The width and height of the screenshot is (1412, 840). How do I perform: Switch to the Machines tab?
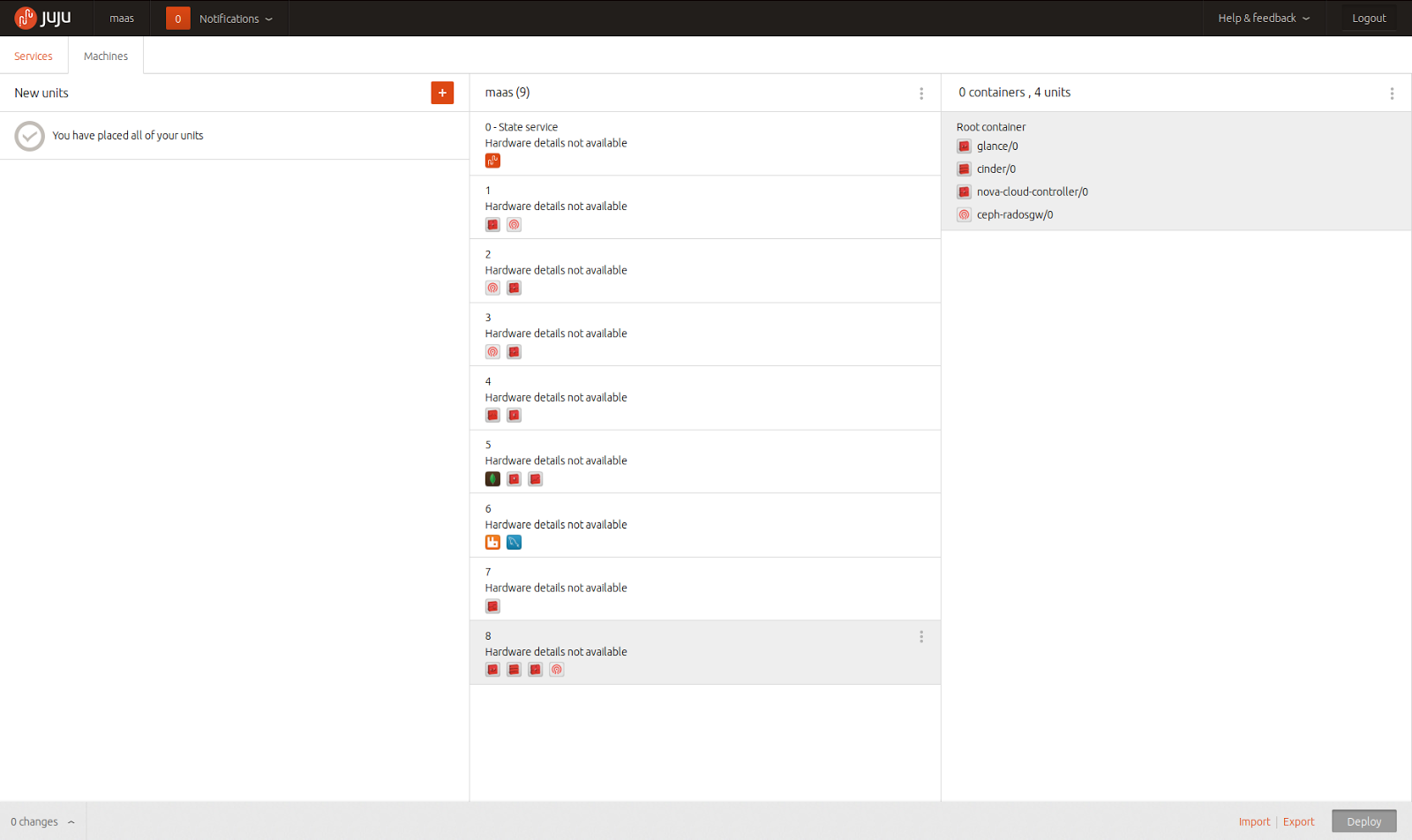106,56
